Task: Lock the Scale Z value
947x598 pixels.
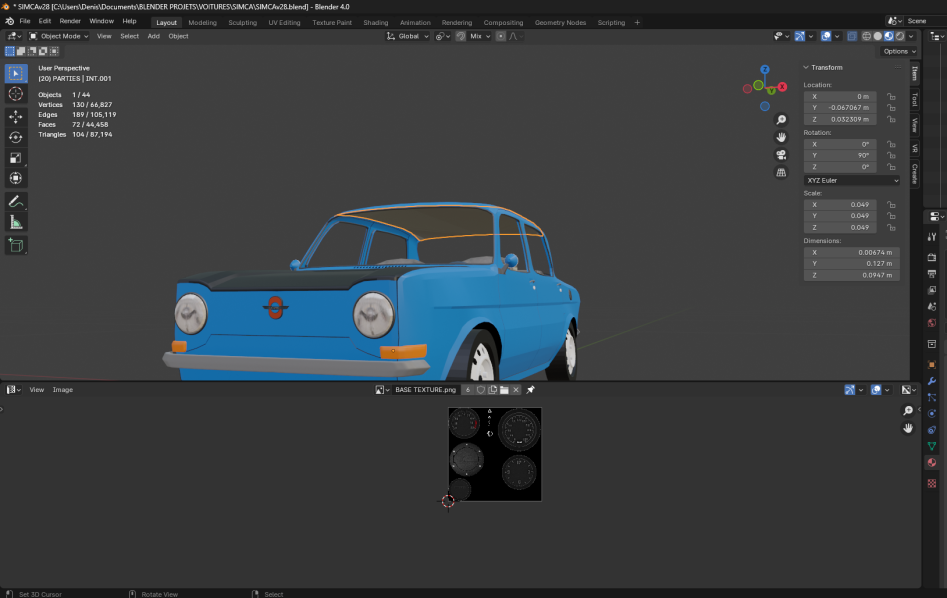Action: [x=891, y=228]
